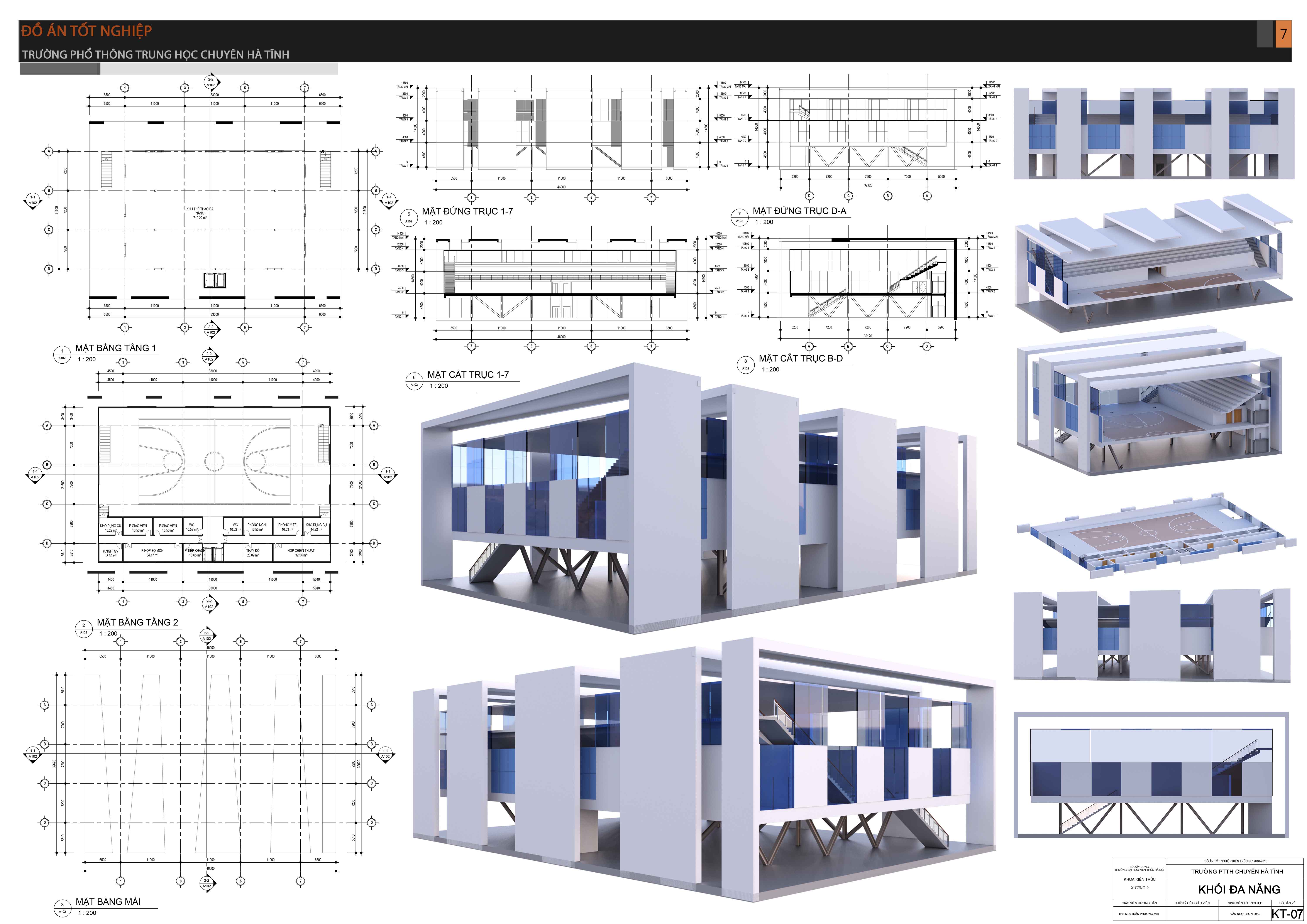Click the 'P.TIẾP KHÁCH 10.65 m²' room label
Screen dimensions: 1307x924
[x=195, y=553]
